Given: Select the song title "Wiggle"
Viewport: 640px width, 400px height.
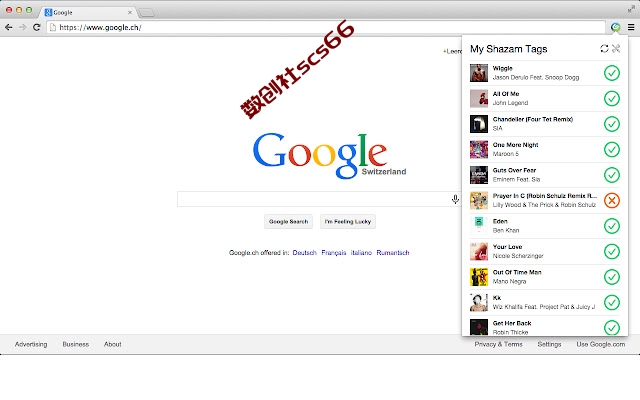Looking at the screenshot, I should point(502,68).
